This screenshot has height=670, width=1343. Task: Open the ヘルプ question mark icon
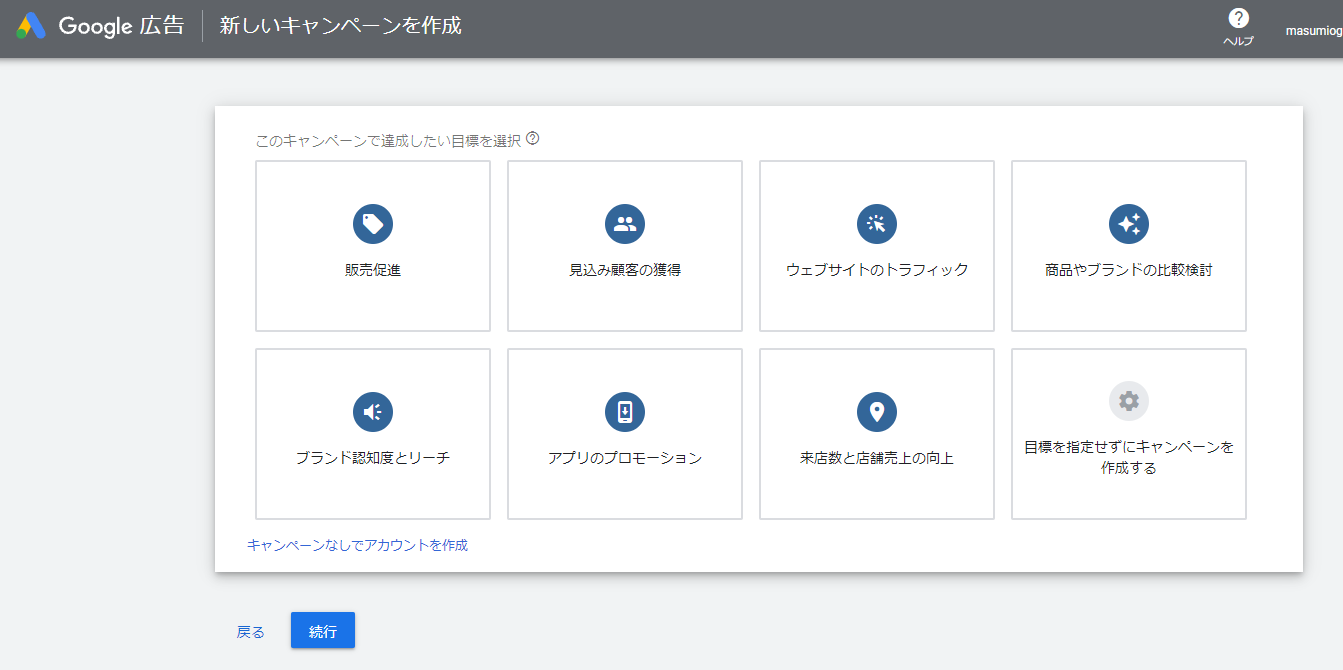pyautogui.click(x=1239, y=18)
